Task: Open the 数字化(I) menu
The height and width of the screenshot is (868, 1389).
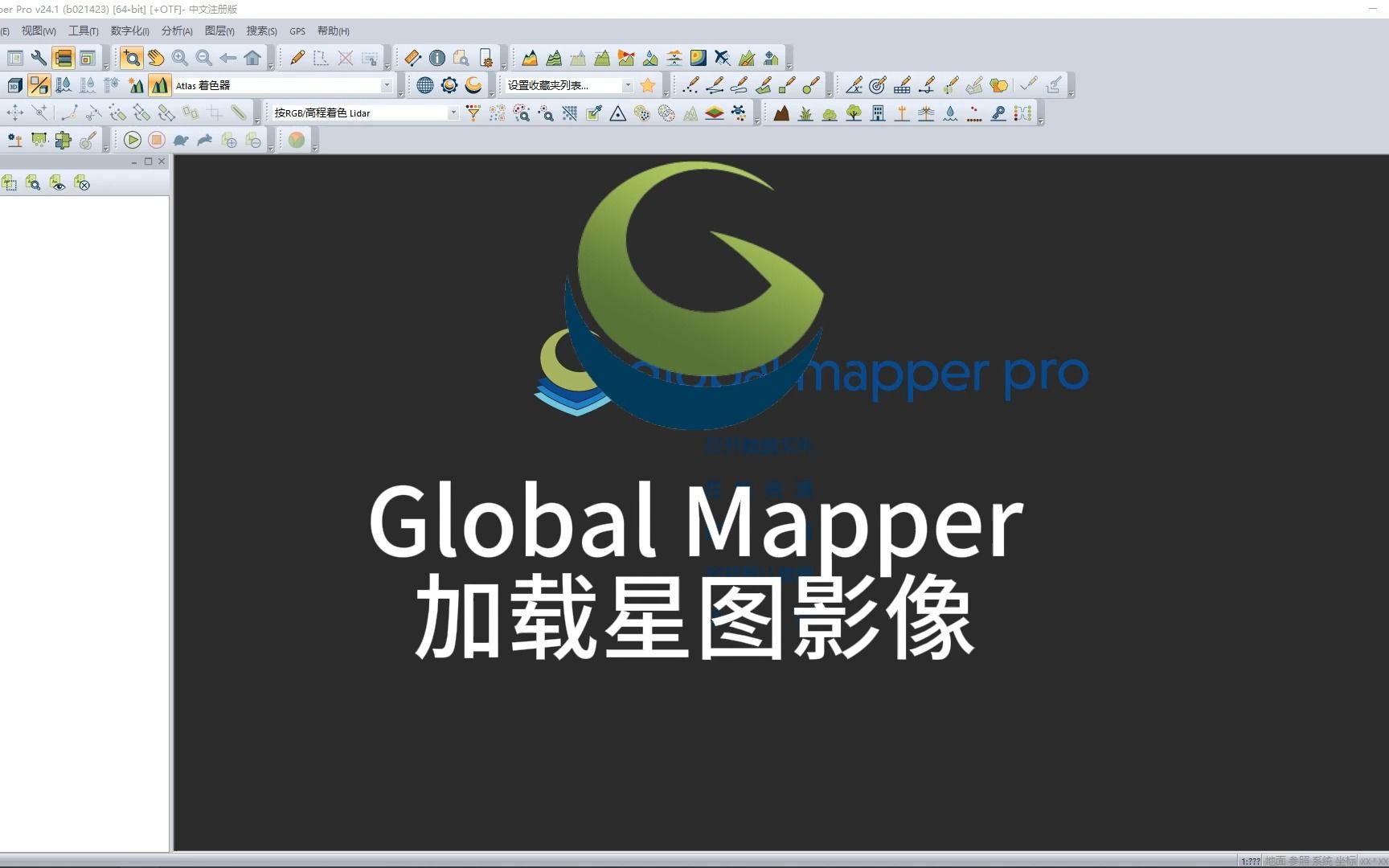Action: click(129, 31)
